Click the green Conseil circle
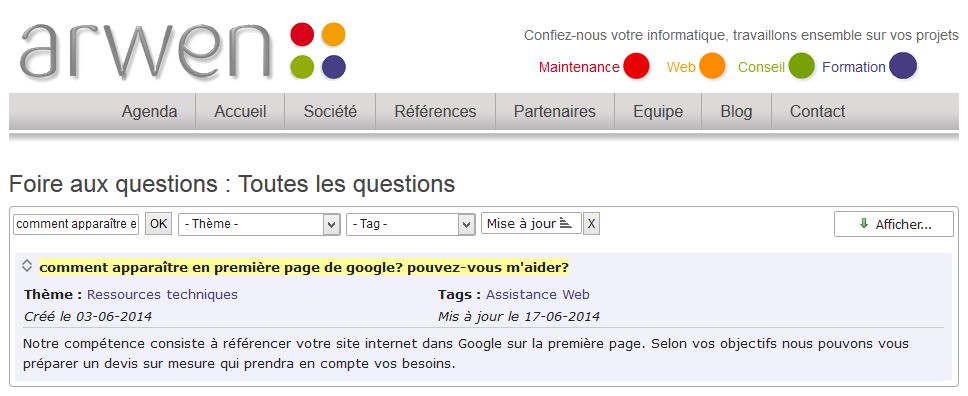 tap(801, 66)
